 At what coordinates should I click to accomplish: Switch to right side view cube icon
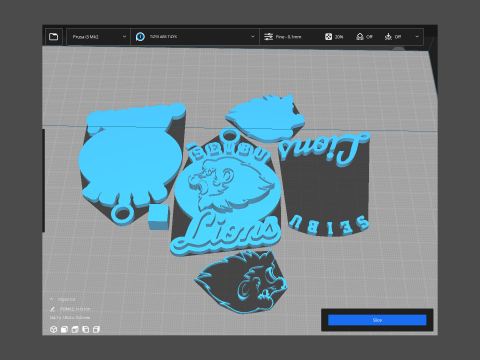point(96,329)
